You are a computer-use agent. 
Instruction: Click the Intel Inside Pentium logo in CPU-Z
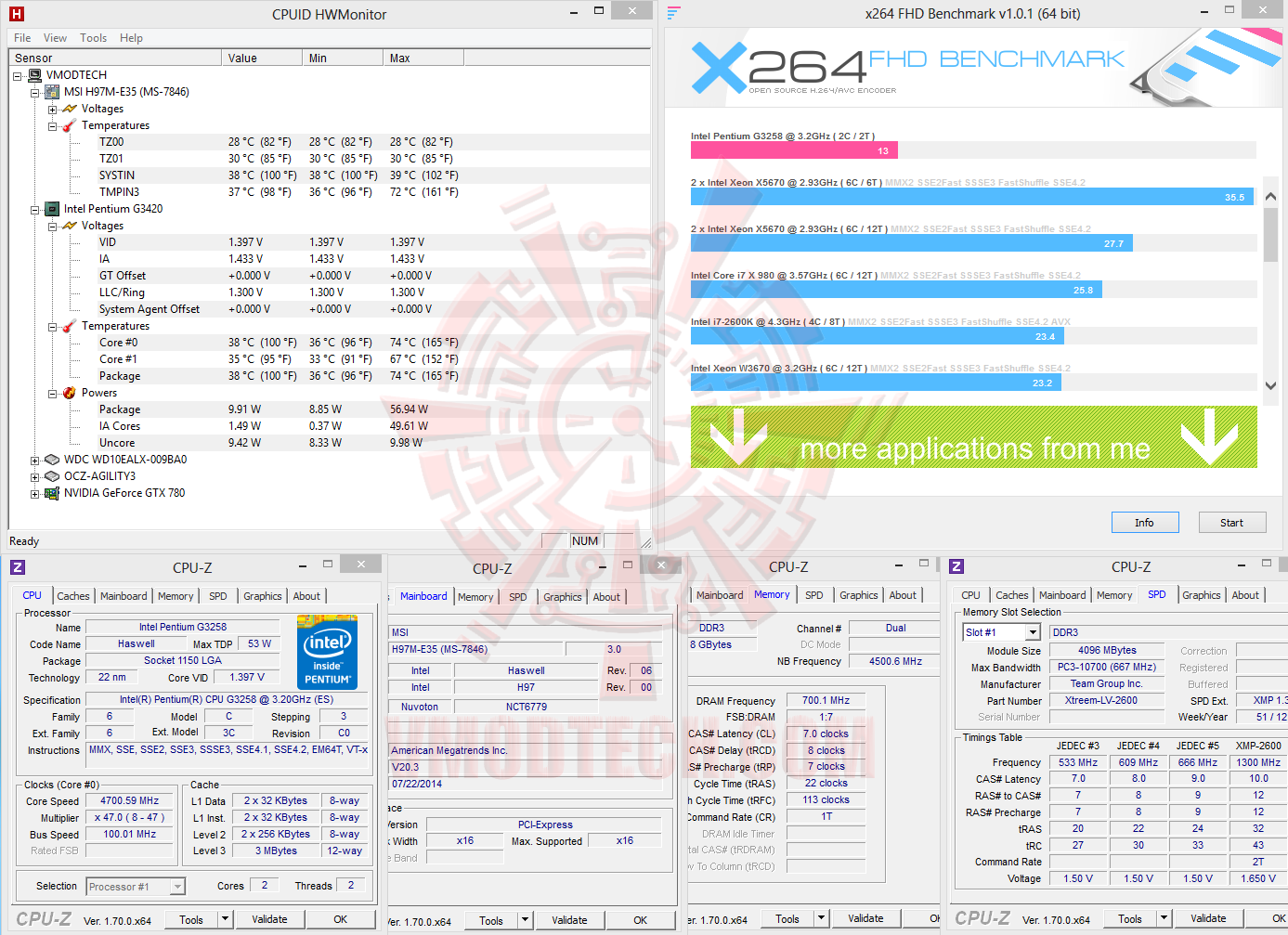[328, 654]
